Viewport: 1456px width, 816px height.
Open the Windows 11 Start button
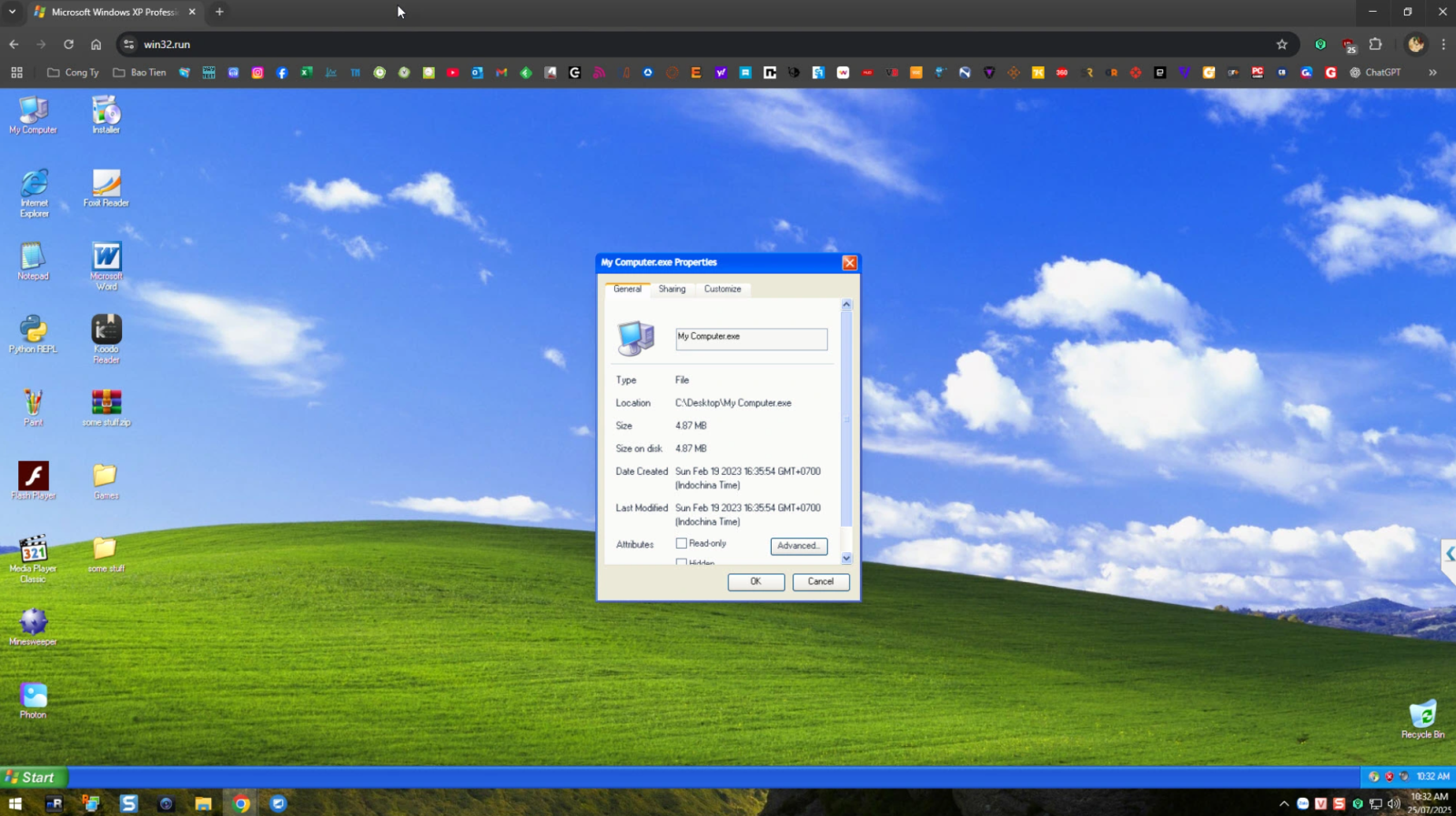click(15, 803)
